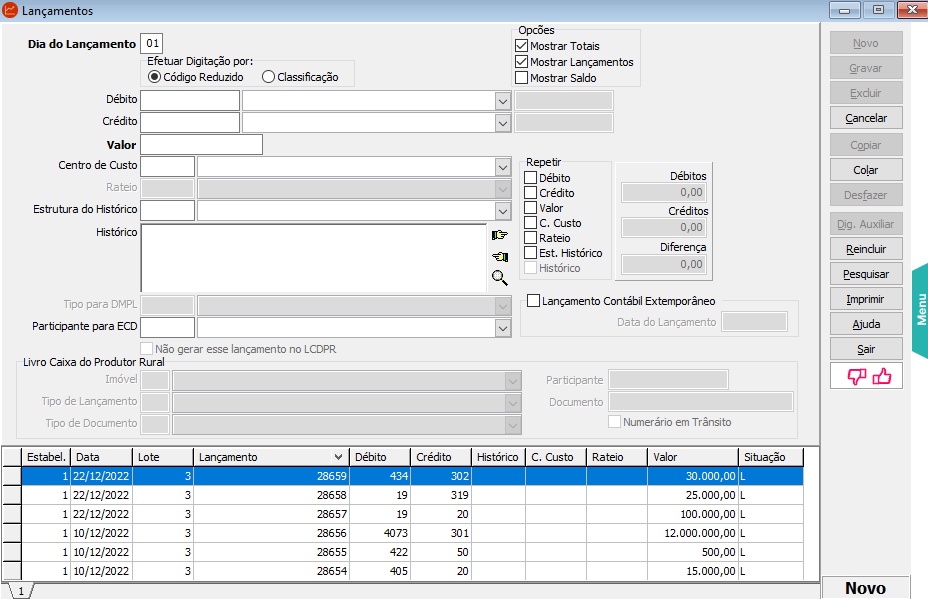Click the left-pointing hand icon beside Histórico
Screen dimensions: 928x599
[x=500, y=256]
